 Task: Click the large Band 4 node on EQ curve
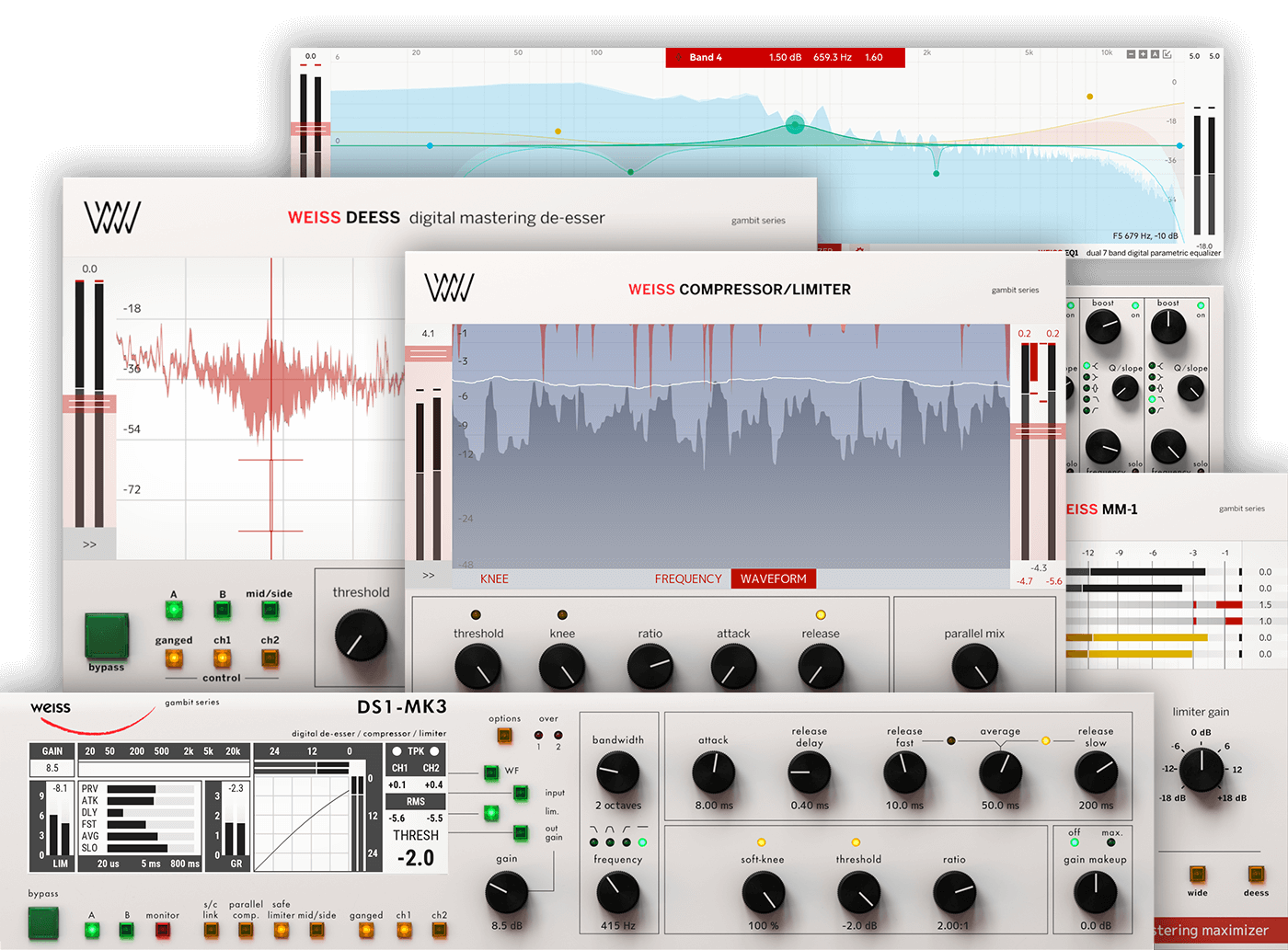click(x=795, y=125)
